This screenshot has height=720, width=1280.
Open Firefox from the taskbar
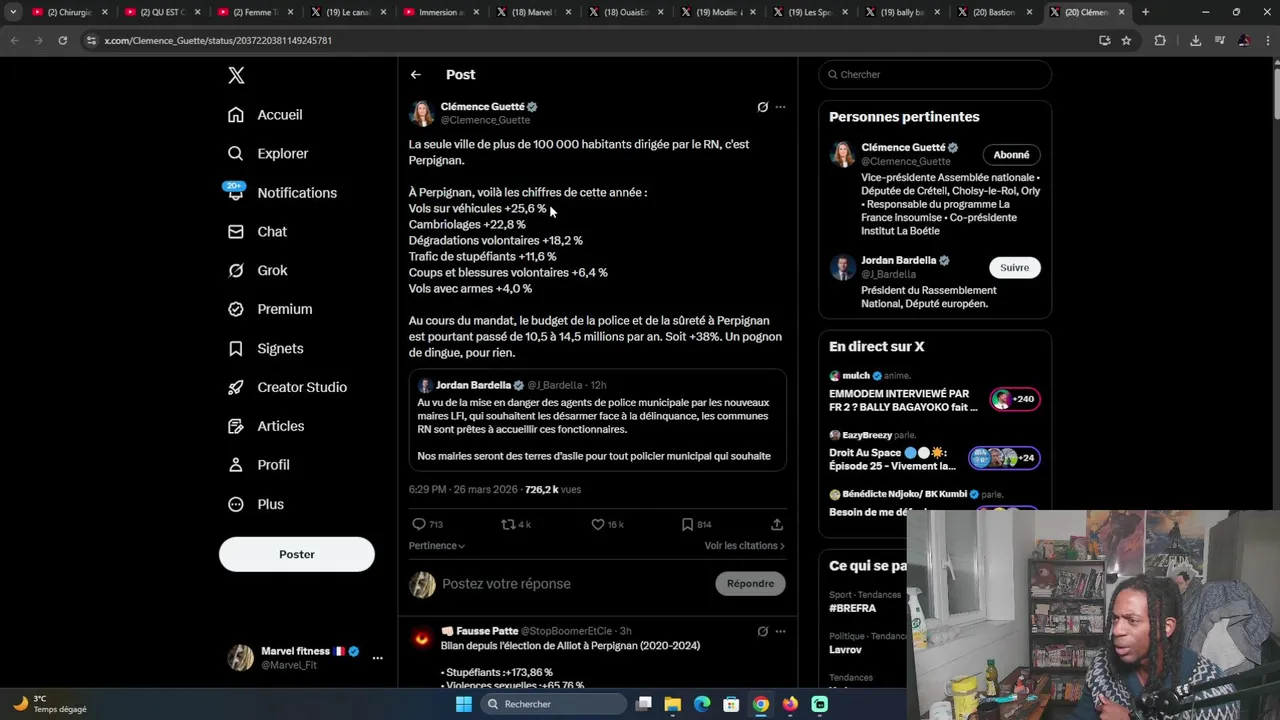click(790, 704)
